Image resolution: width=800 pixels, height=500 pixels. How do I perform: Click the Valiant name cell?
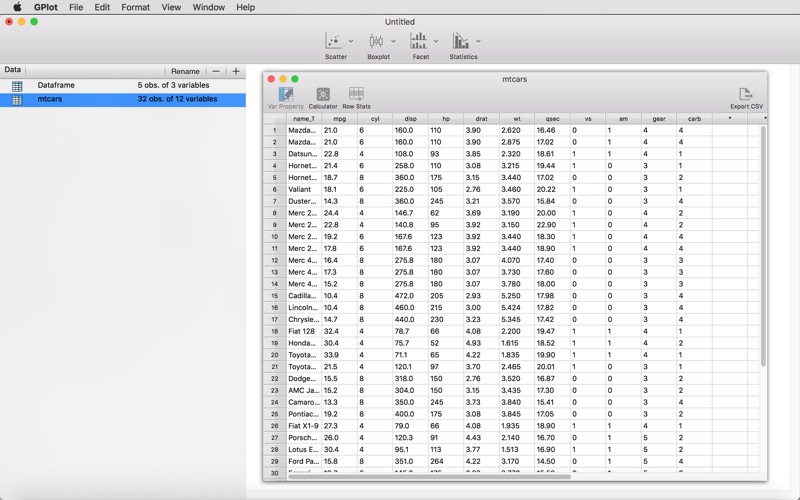coord(304,189)
